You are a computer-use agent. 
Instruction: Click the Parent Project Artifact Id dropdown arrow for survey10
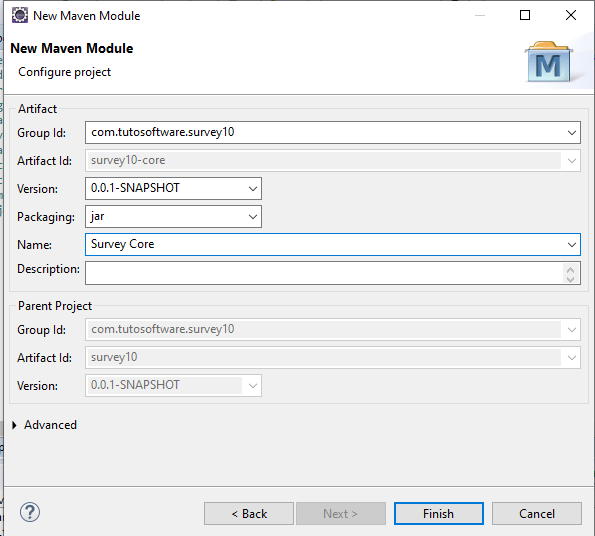click(x=571, y=357)
